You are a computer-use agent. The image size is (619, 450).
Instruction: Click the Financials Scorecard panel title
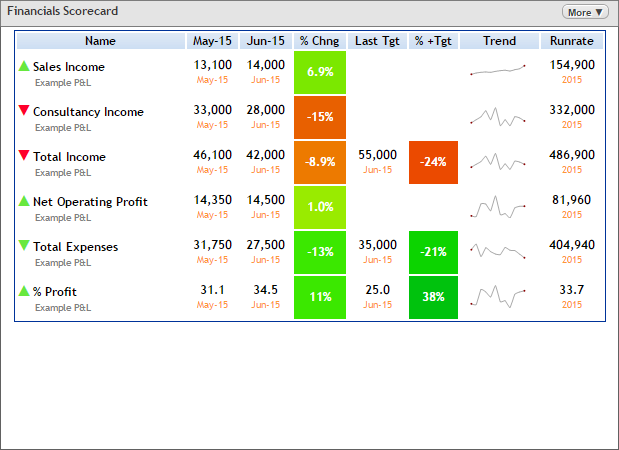pyautogui.click(x=62, y=11)
